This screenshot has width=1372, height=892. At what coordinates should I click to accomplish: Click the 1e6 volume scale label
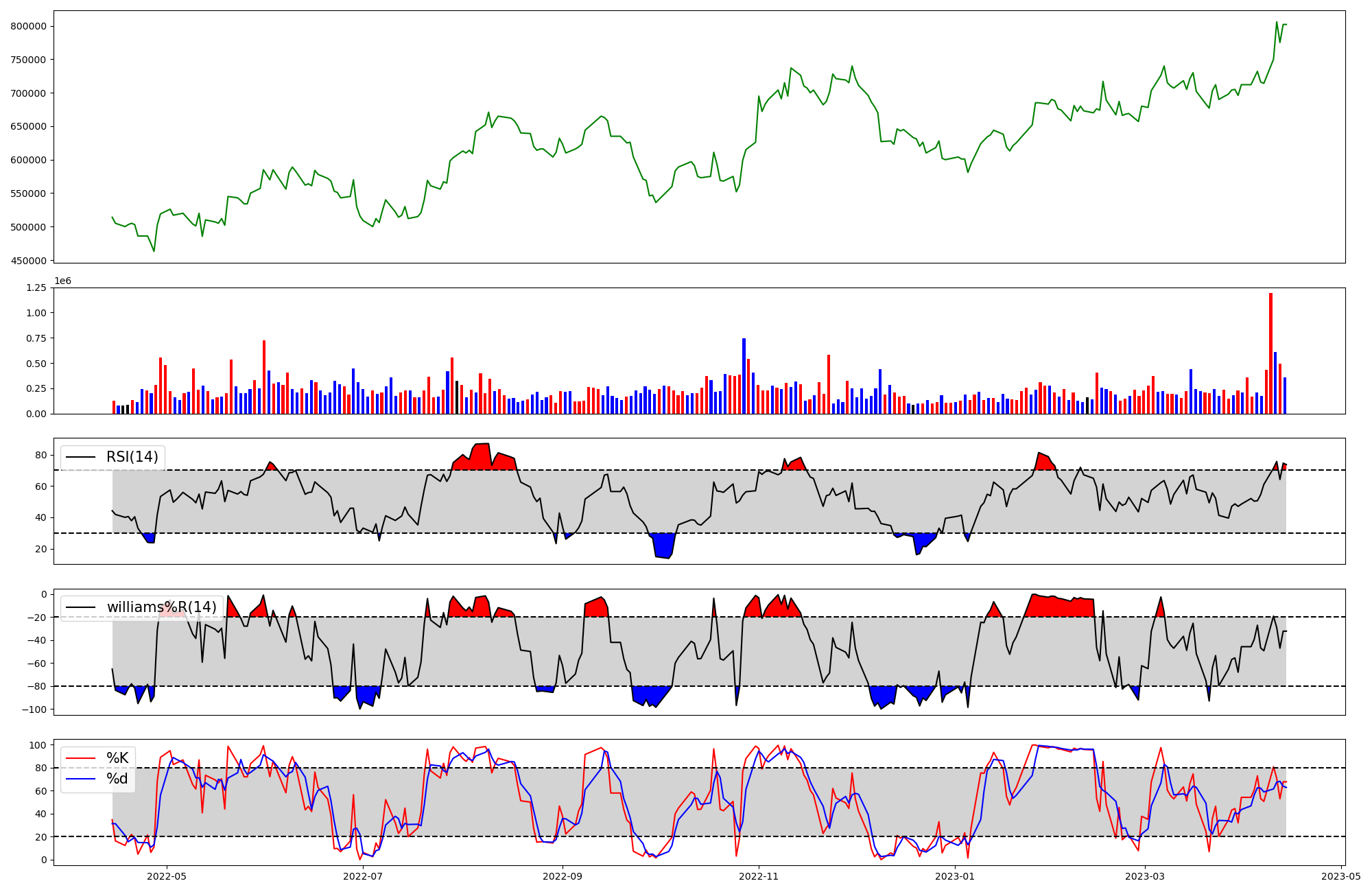click(62, 281)
